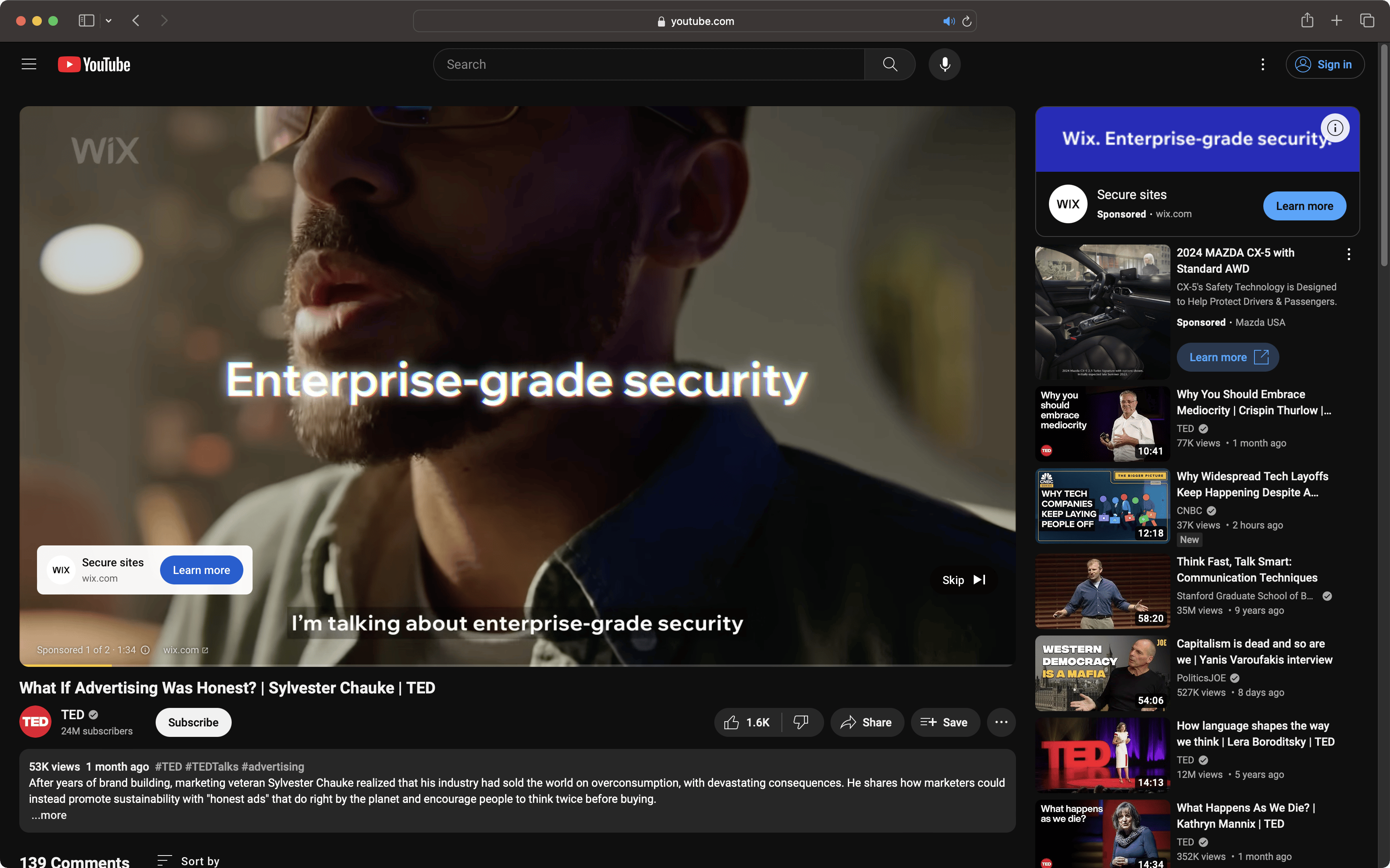Toggle the Safari sidebar button
This screenshot has width=1390, height=868.
coord(86,21)
